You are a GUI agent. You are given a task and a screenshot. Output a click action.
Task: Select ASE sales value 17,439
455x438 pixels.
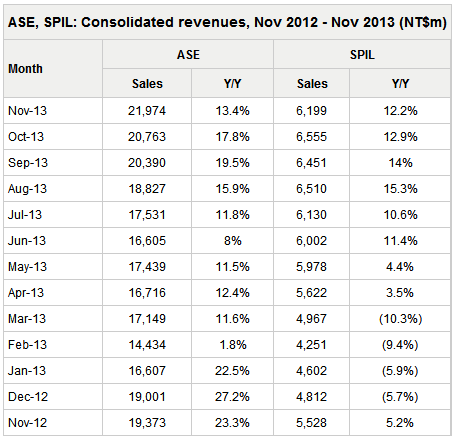click(x=147, y=266)
